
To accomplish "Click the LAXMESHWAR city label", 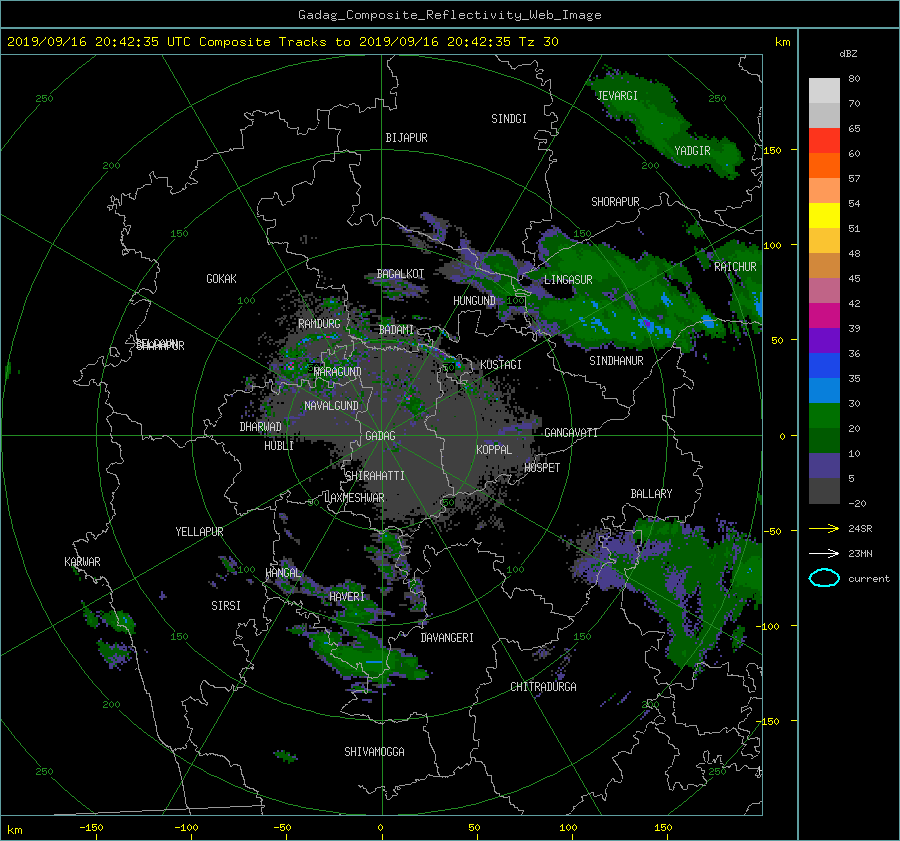I will (x=354, y=498).
